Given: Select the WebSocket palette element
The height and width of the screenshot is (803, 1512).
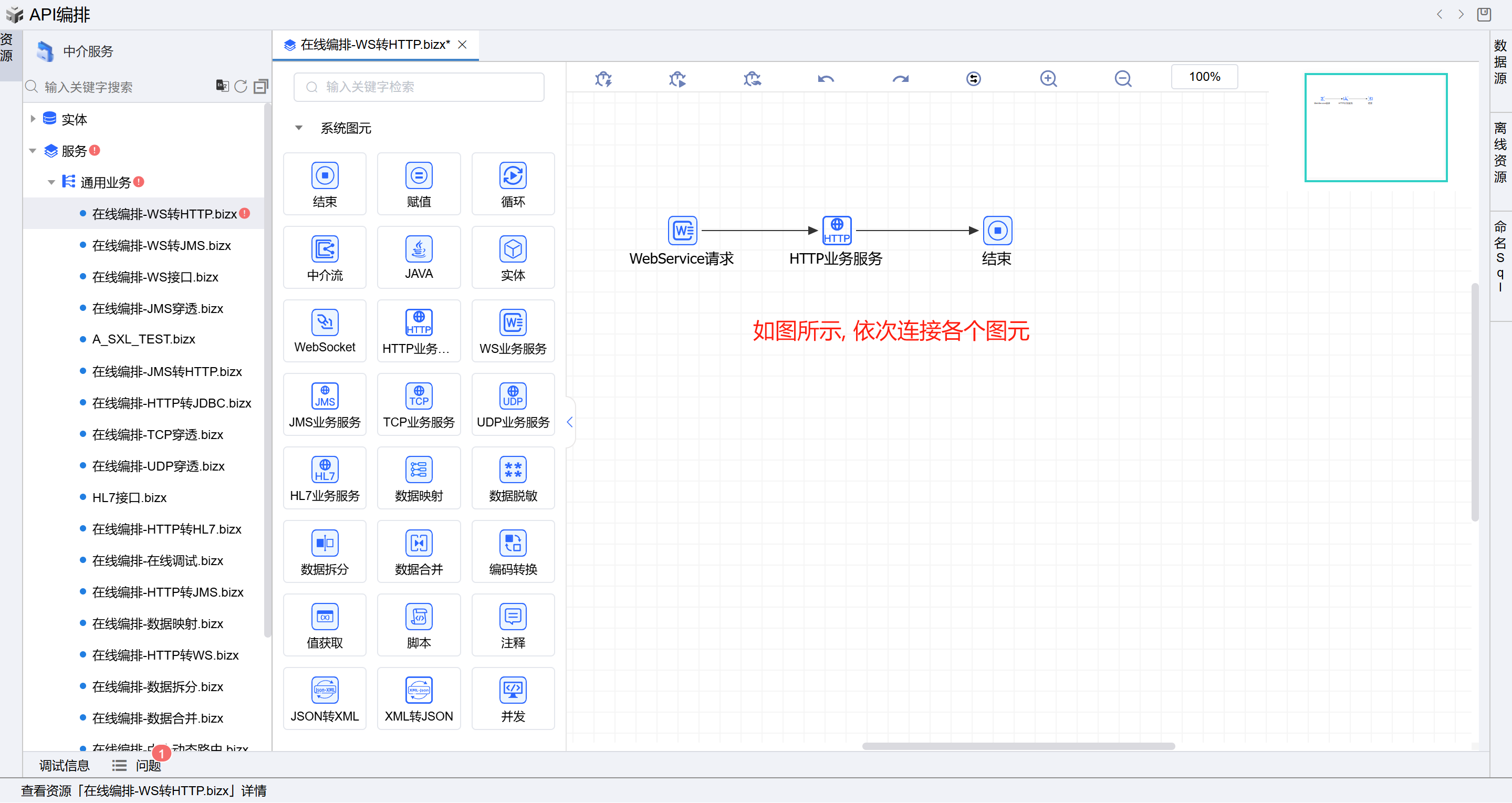Looking at the screenshot, I should tap(325, 331).
